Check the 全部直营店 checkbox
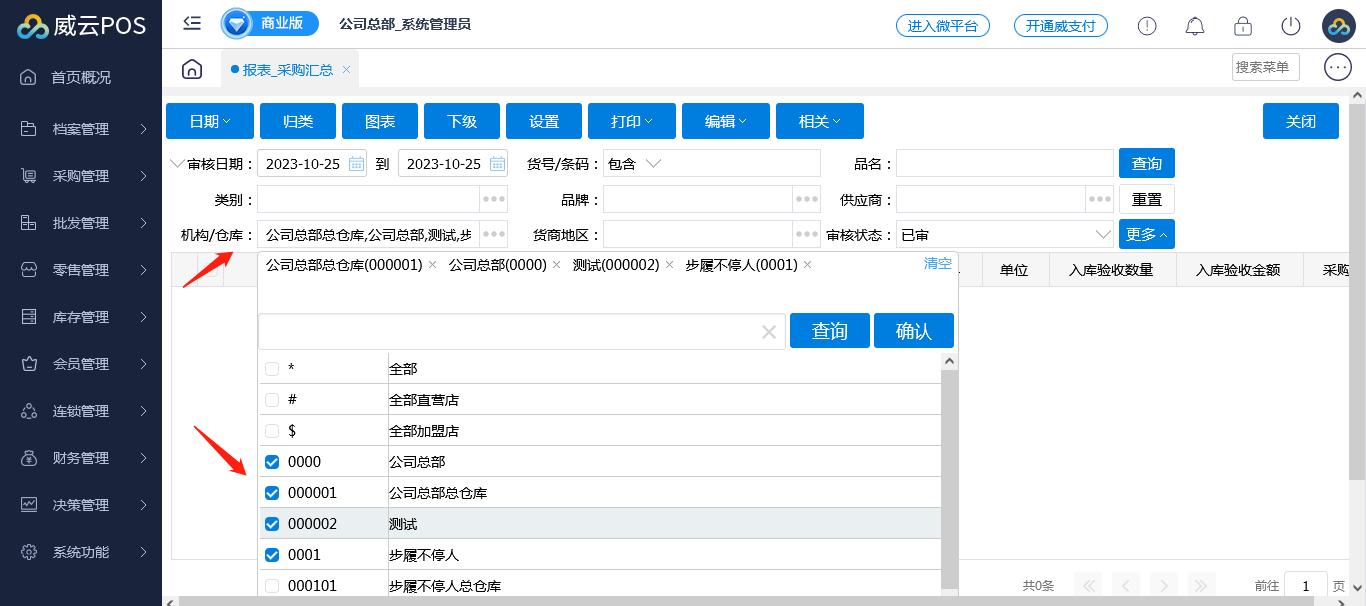This screenshot has width=1366, height=606. pyautogui.click(x=272, y=400)
